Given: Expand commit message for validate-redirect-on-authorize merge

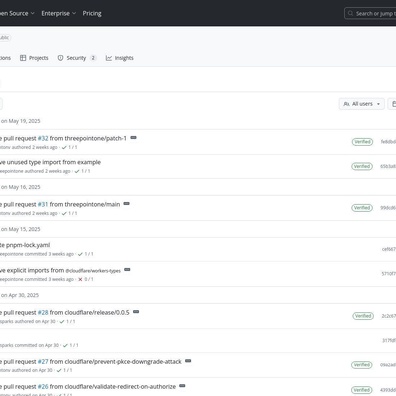Looking at the screenshot, I should pyautogui.click(x=182, y=386).
